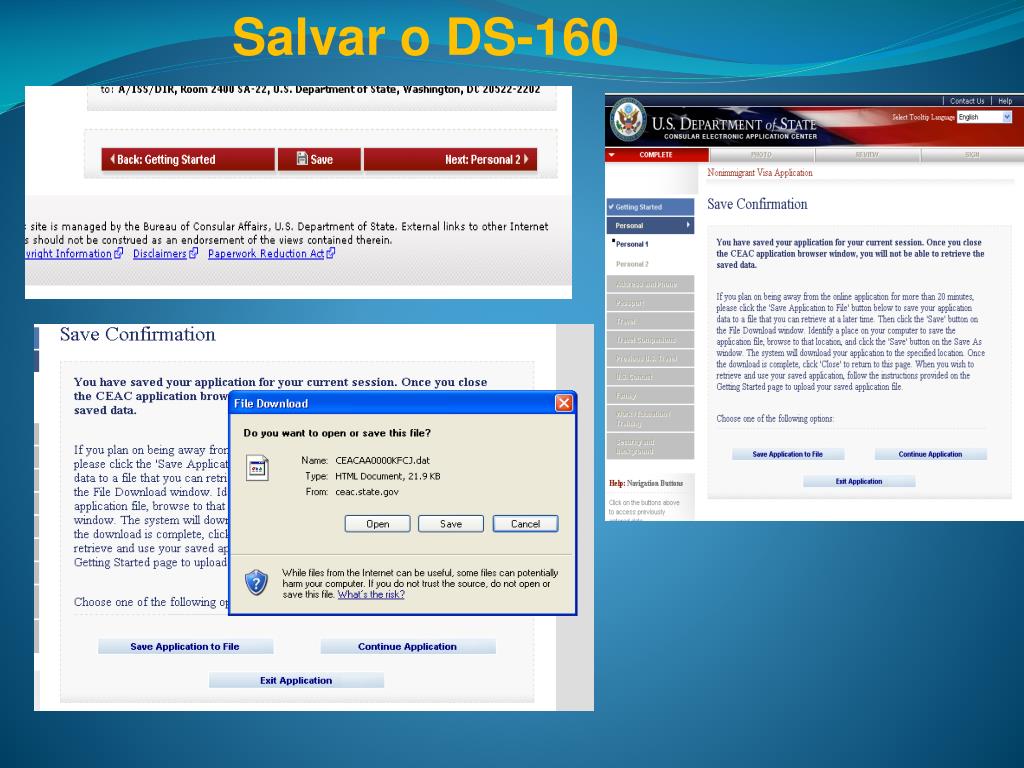Click external-link icon beside Disclaimers

(193, 253)
